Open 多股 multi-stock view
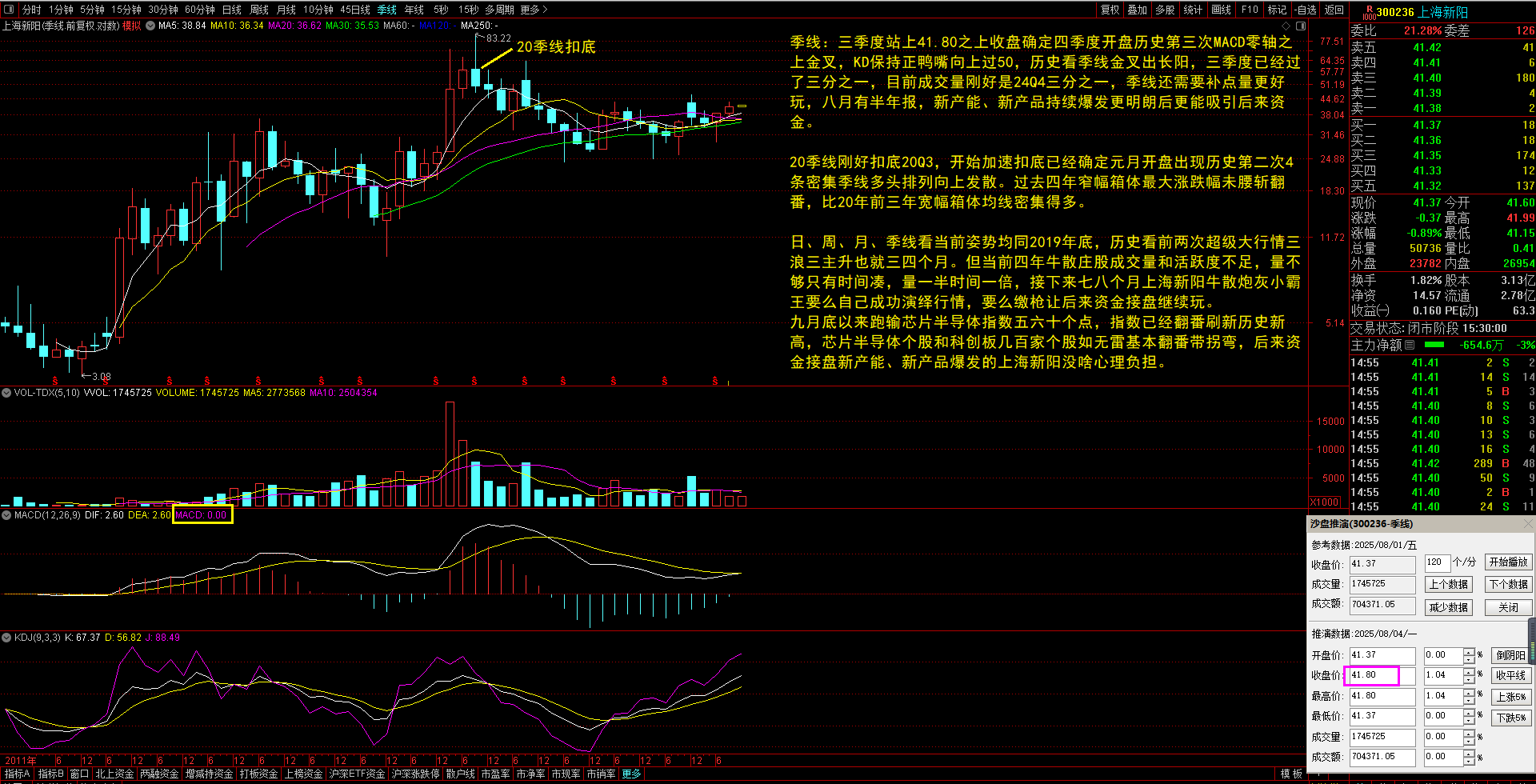 tap(1166, 10)
